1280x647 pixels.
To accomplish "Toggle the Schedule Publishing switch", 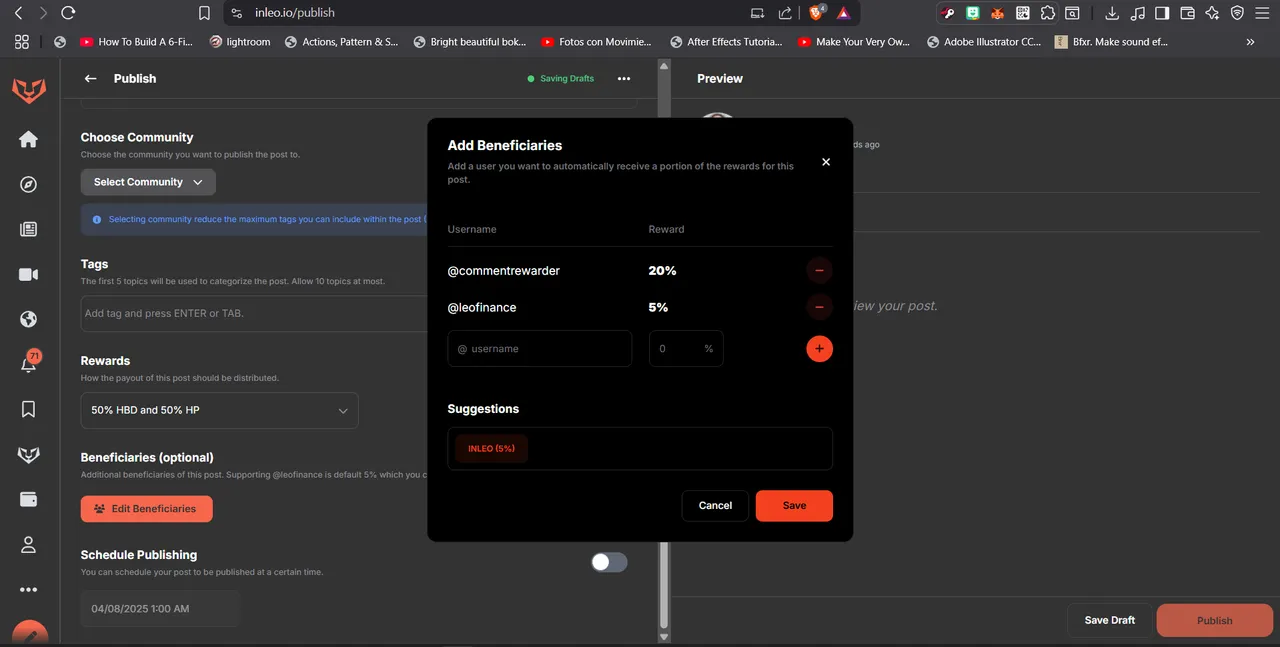I will point(609,562).
